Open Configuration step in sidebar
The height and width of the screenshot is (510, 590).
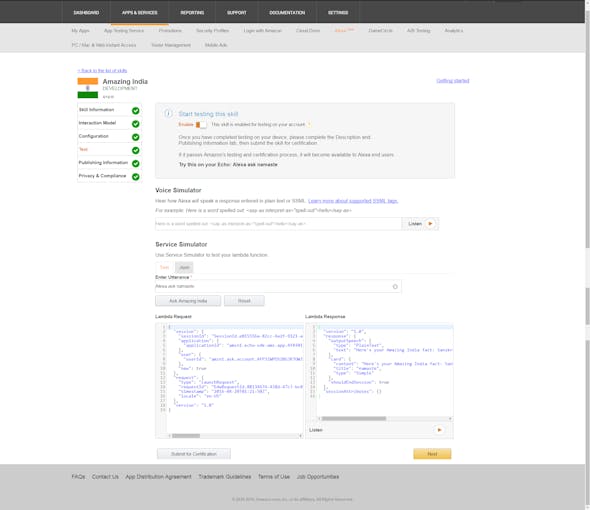pyautogui.click(x=94, y=136)
